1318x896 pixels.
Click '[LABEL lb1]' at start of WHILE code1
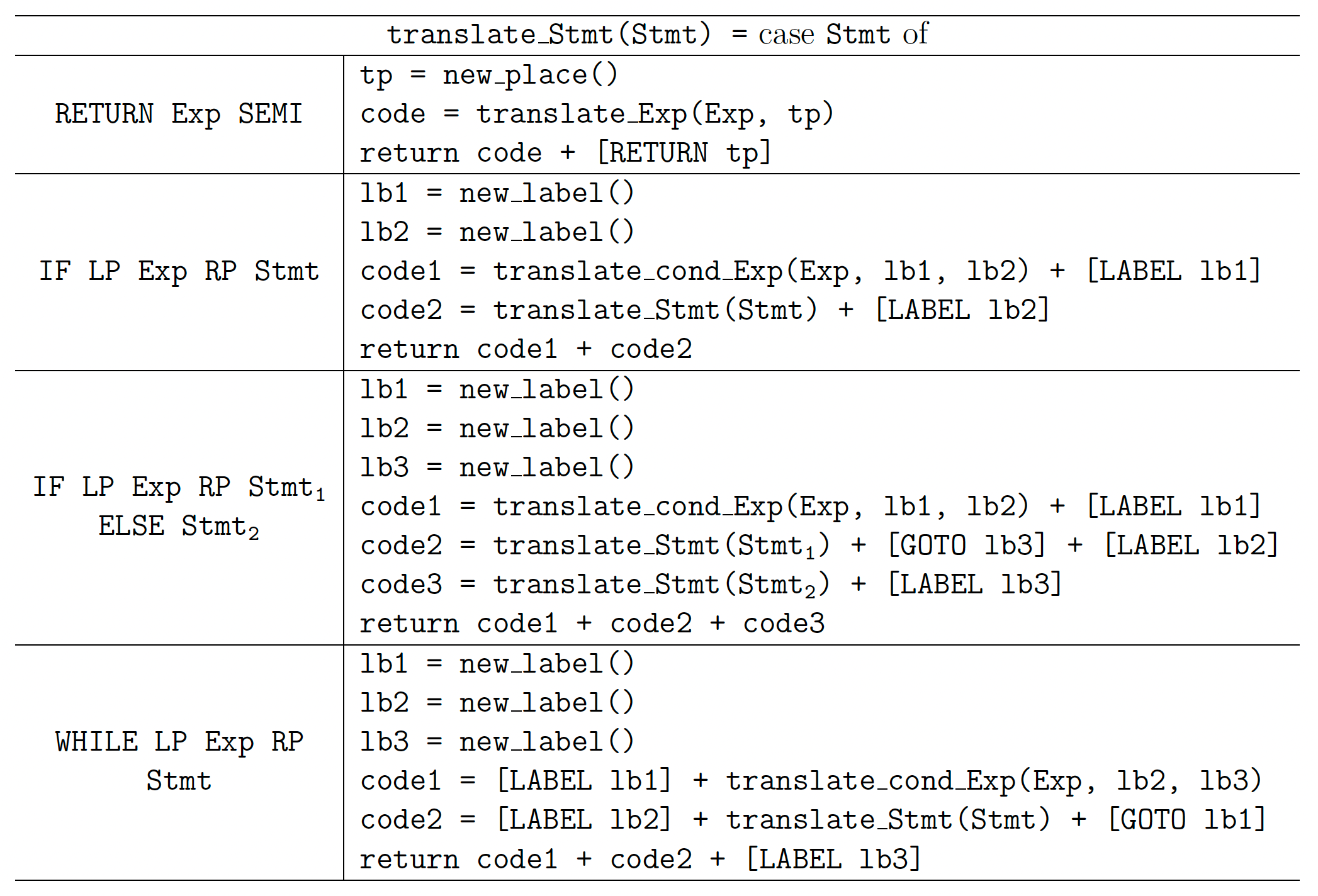tap(583, 781)
